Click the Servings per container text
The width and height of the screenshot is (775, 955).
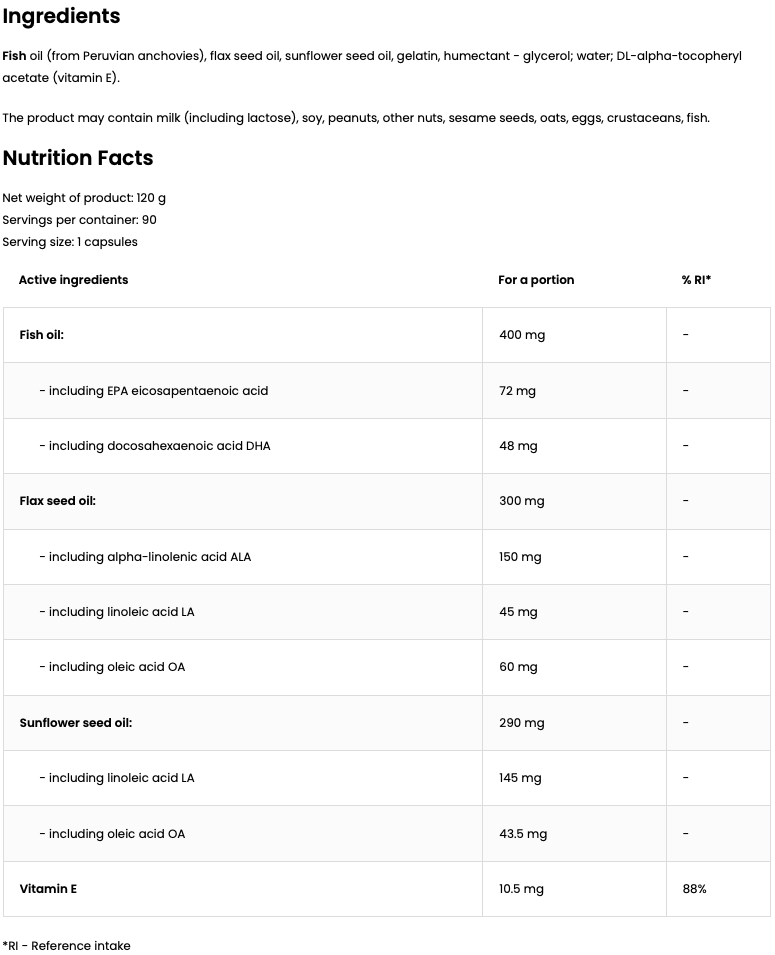tap(79, 220)
